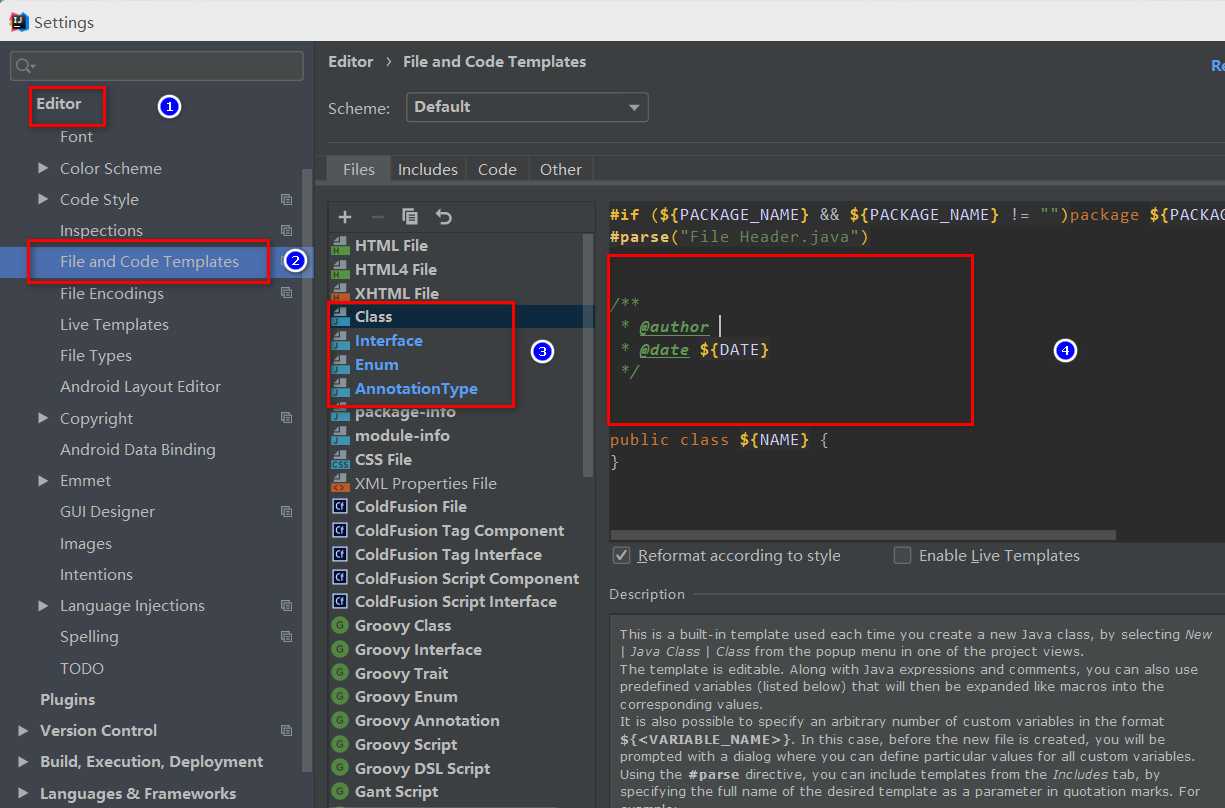
Task: Select the ColdFusion Tag Component icon
Action: point(339,531)
